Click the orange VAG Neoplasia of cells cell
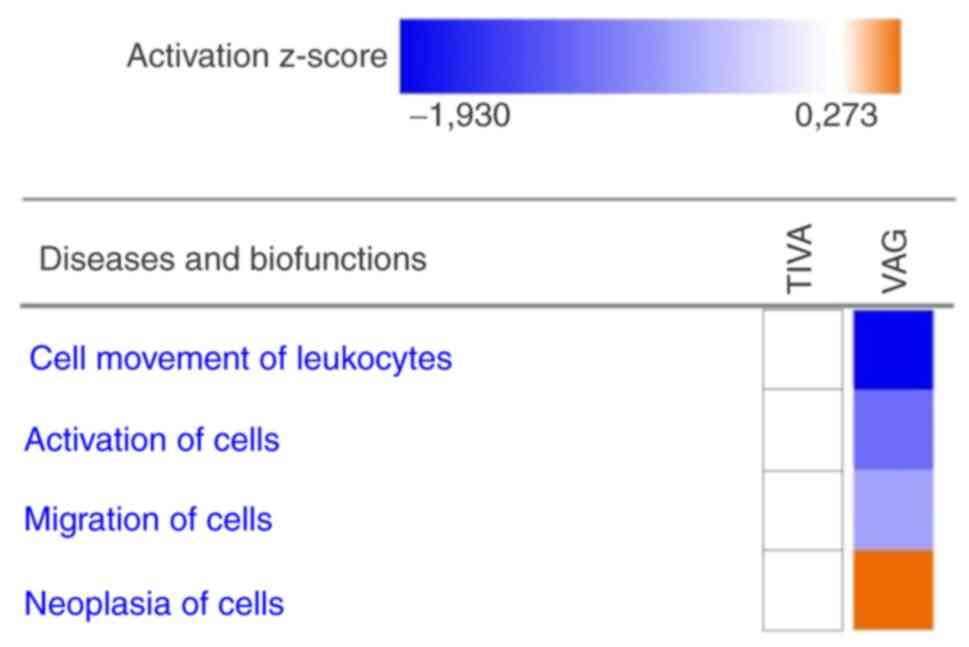This screenshot has width=969, height=647. (893, 590)
